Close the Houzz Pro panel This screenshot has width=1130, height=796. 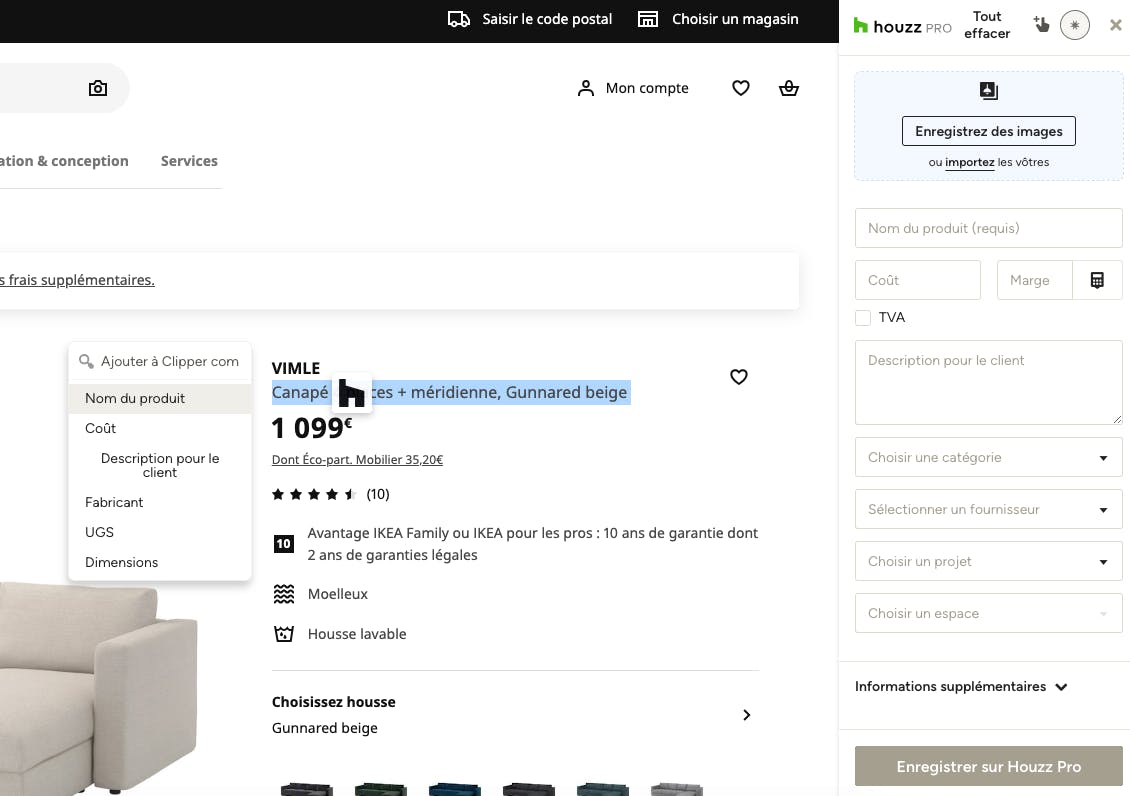point(1116,25)
